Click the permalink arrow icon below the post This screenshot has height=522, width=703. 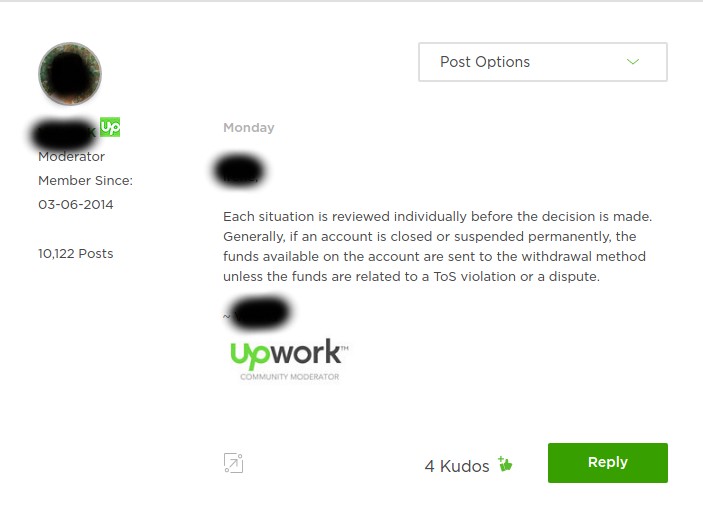[233, 463]
